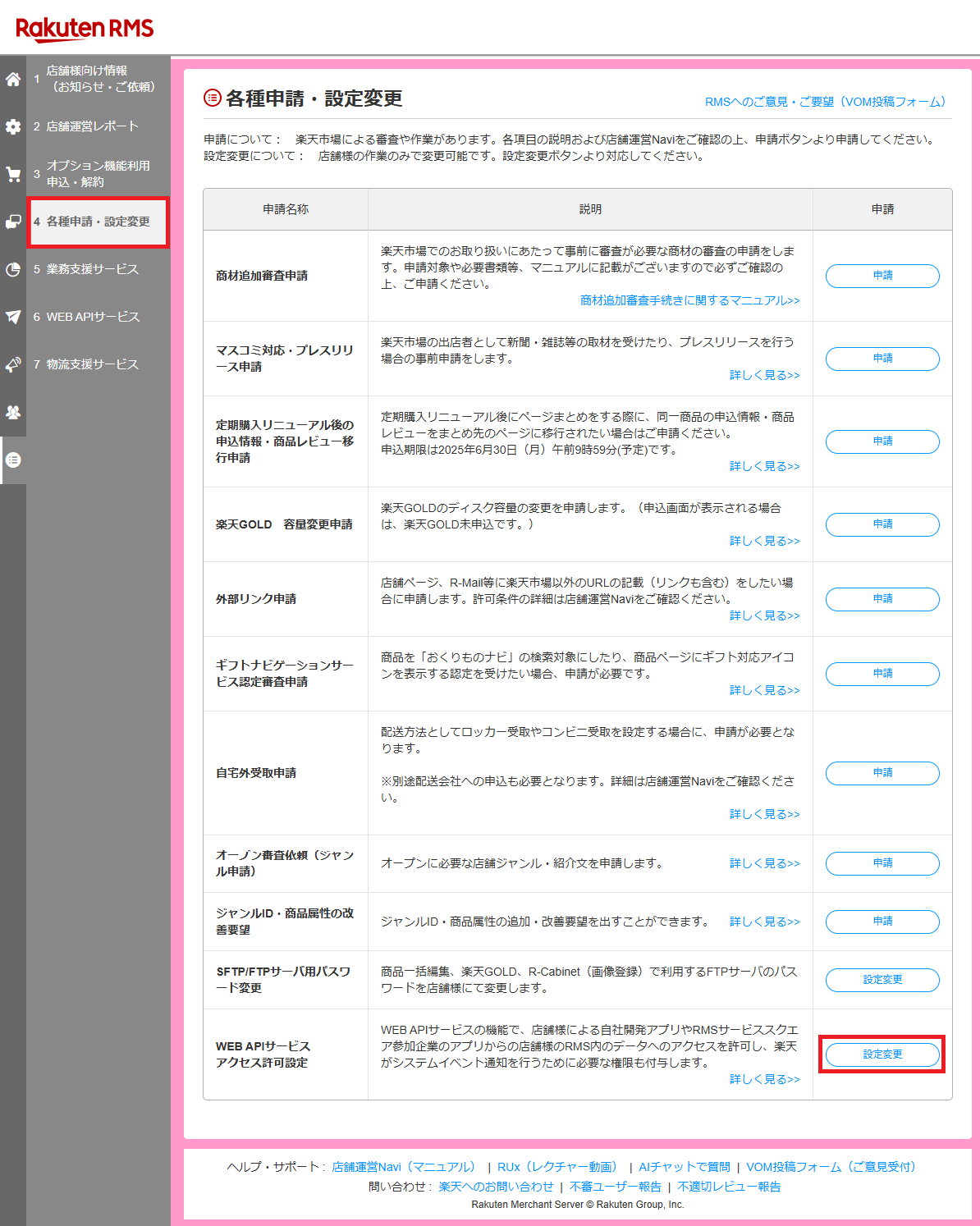Open 楽天へのお問い合わせ footer link
980x1226 pixels.
click(496, 1187)
